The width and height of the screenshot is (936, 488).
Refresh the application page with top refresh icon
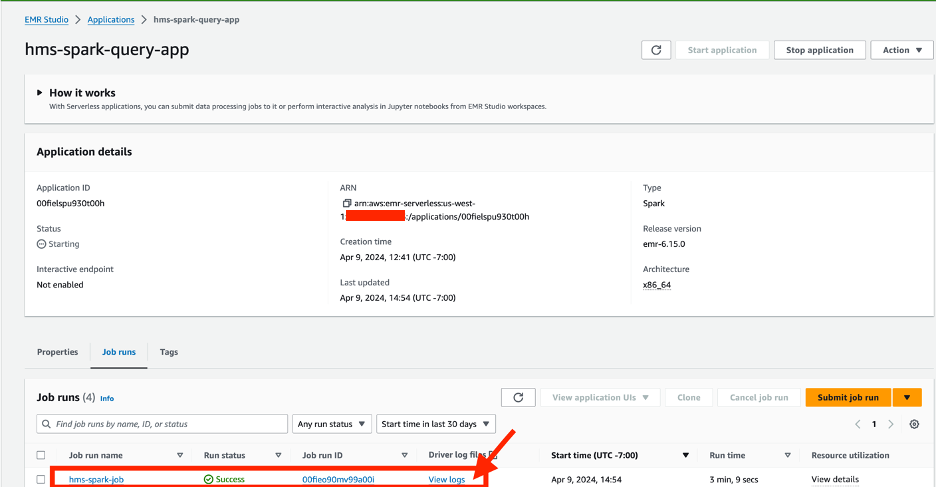(x=656, y=50)
